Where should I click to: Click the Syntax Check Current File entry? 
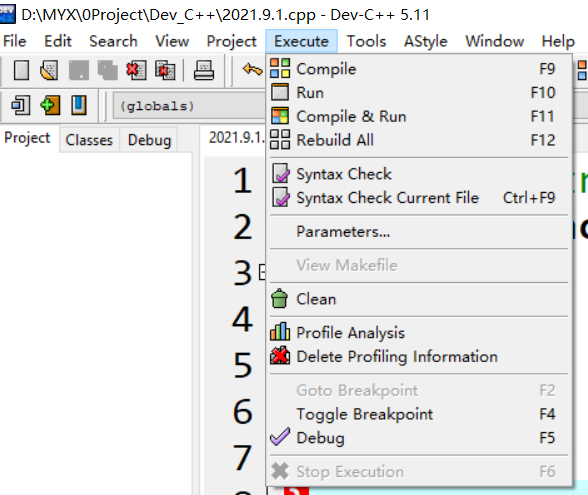point(419,198)
